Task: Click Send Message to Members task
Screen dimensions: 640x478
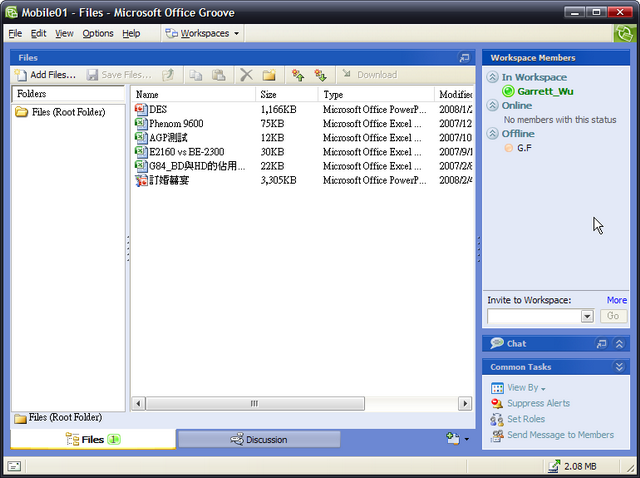Action: 552,435
